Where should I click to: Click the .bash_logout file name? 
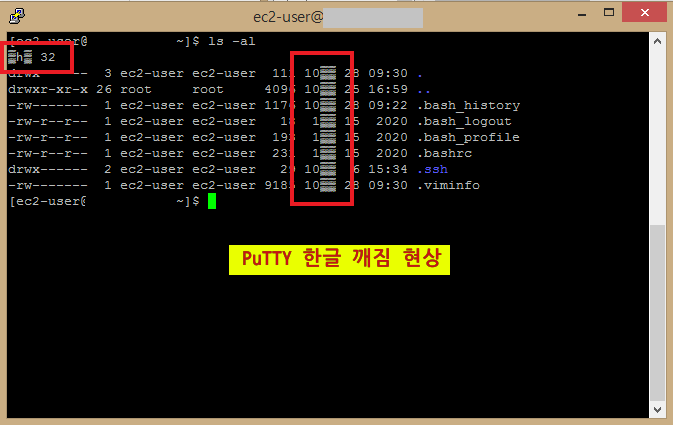click(465, 121)
